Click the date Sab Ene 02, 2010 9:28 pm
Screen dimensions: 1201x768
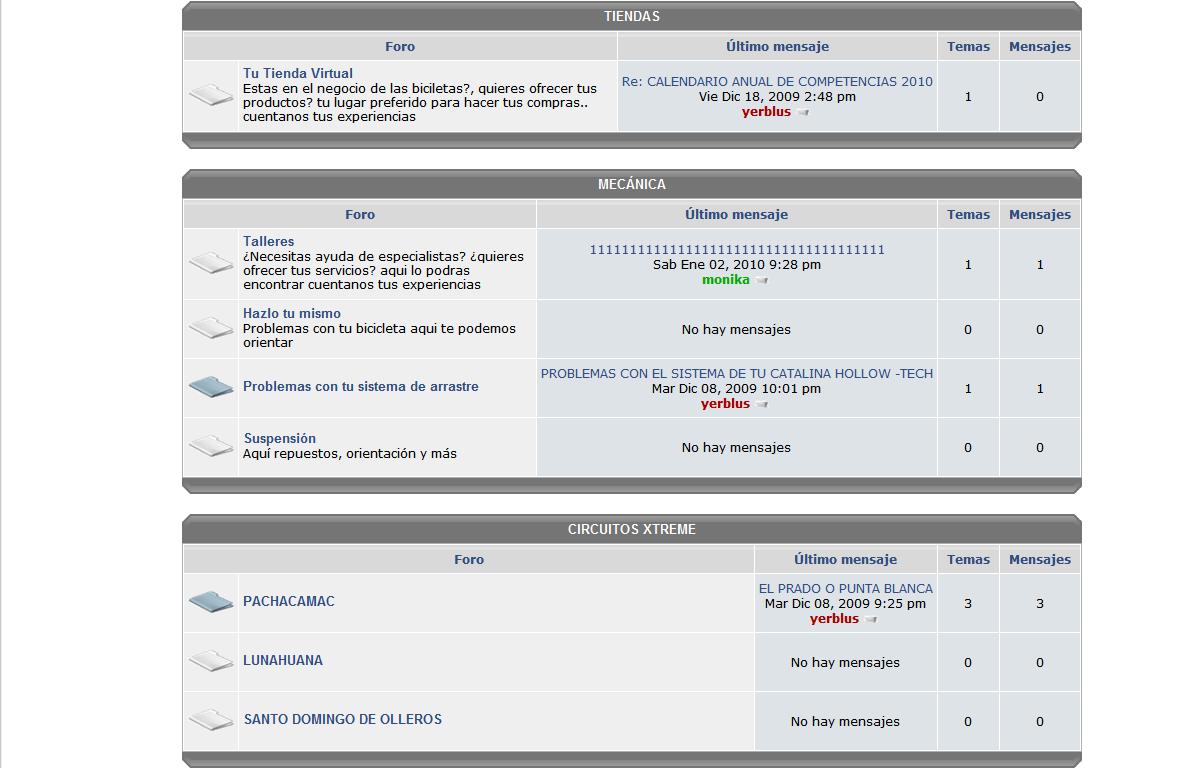(x=737, y=265)
